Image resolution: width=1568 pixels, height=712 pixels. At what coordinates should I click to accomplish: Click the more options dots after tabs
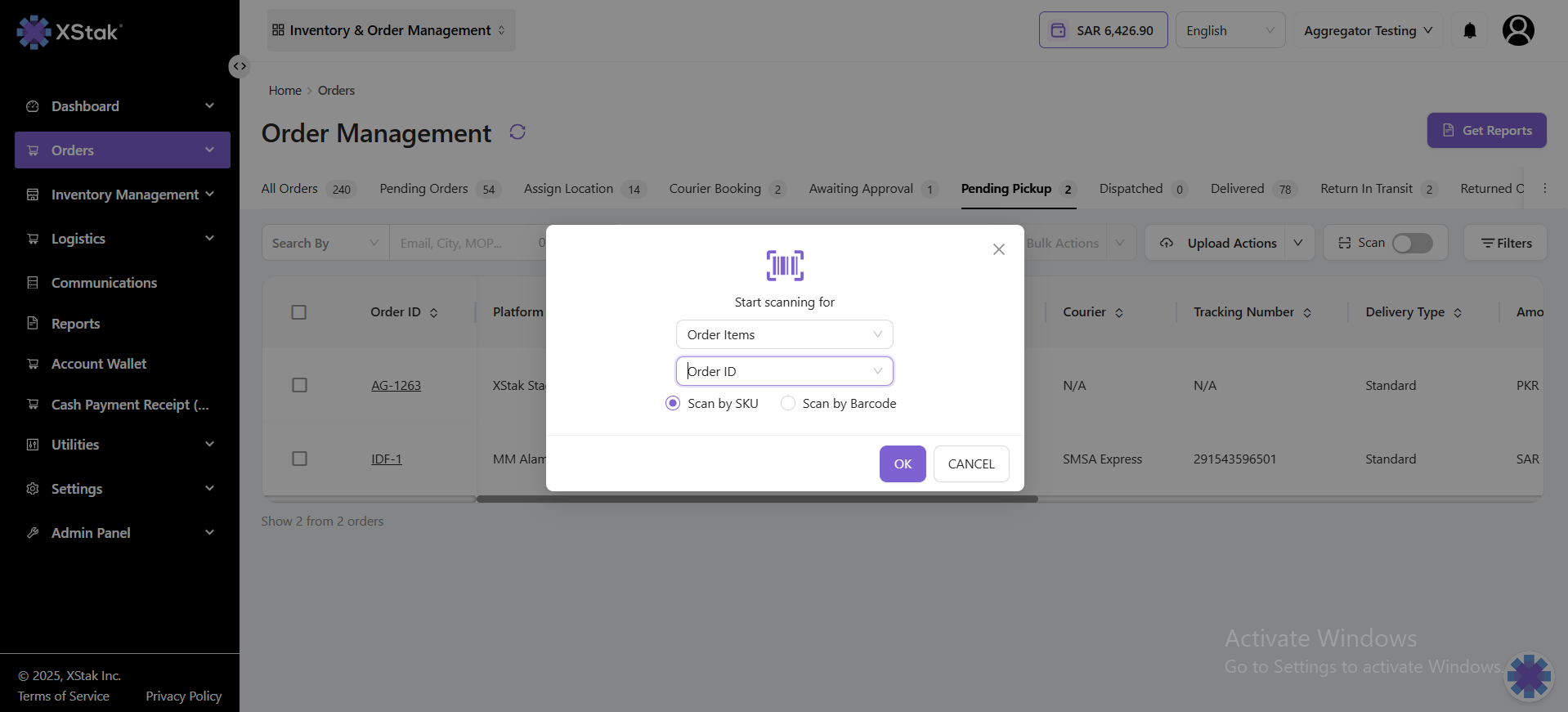click(x=1544, y=189)
